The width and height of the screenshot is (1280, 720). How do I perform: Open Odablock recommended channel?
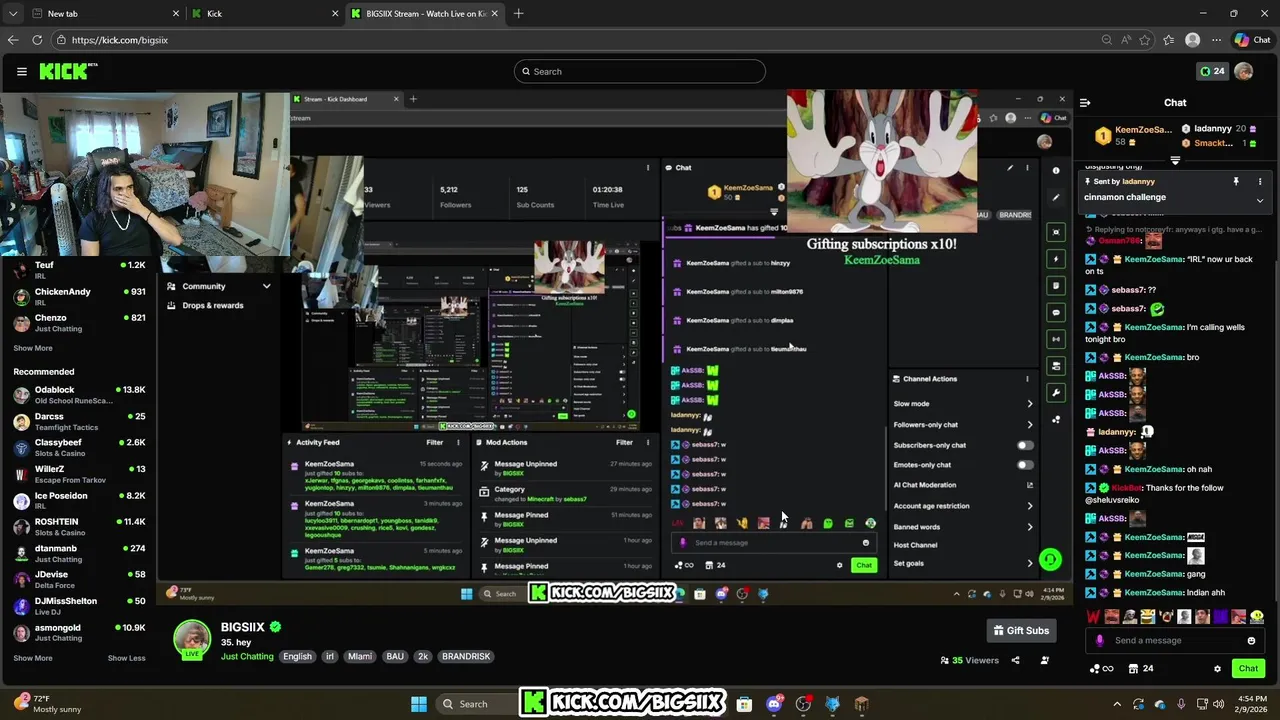(x=79, y=394)
